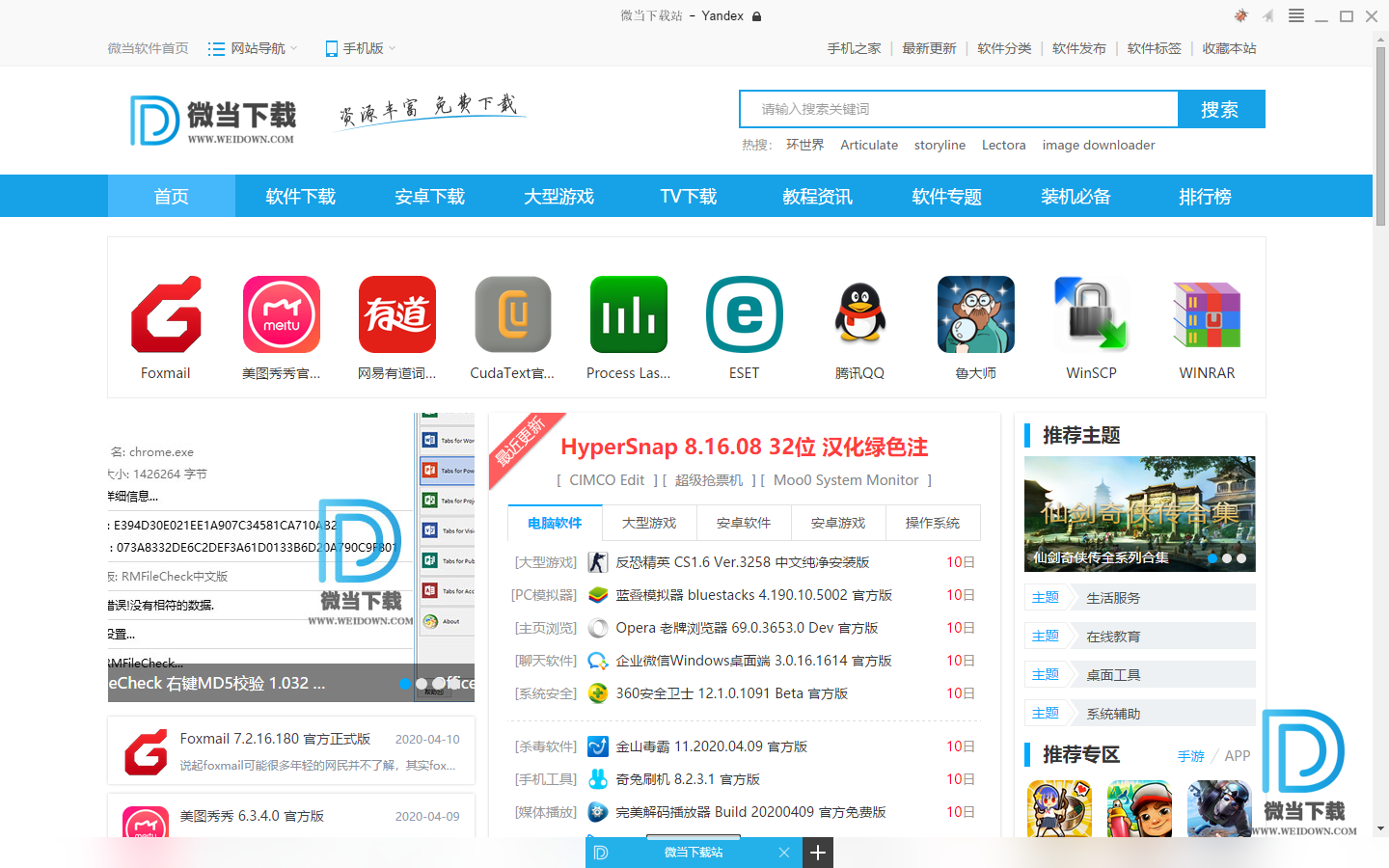Click the Foxmail 7.2.16.180 article icon

point(146,752)
